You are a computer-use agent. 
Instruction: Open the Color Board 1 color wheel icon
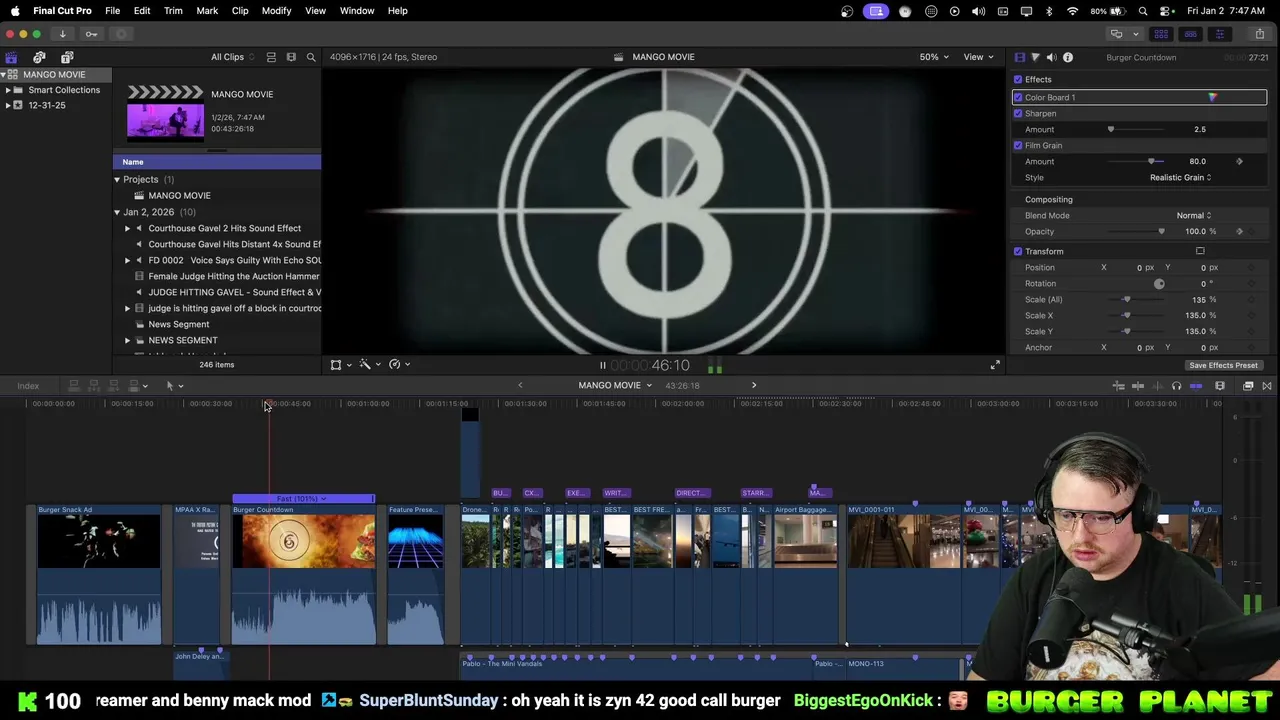tap(1212, 97)
